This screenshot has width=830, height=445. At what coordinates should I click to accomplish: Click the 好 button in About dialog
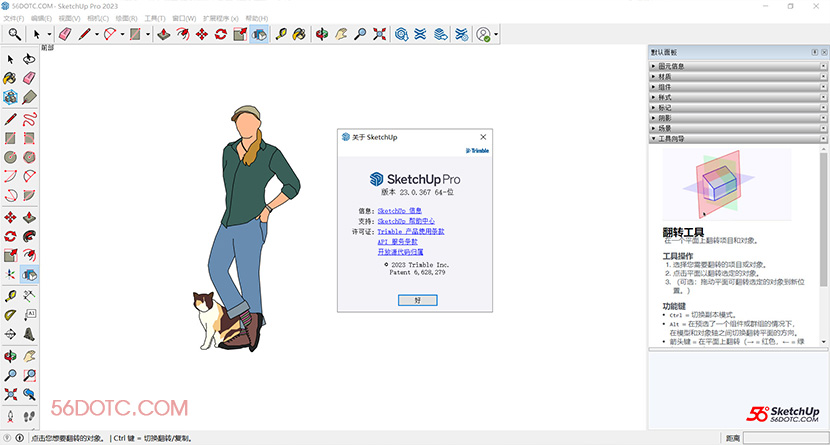pos(416,299)
